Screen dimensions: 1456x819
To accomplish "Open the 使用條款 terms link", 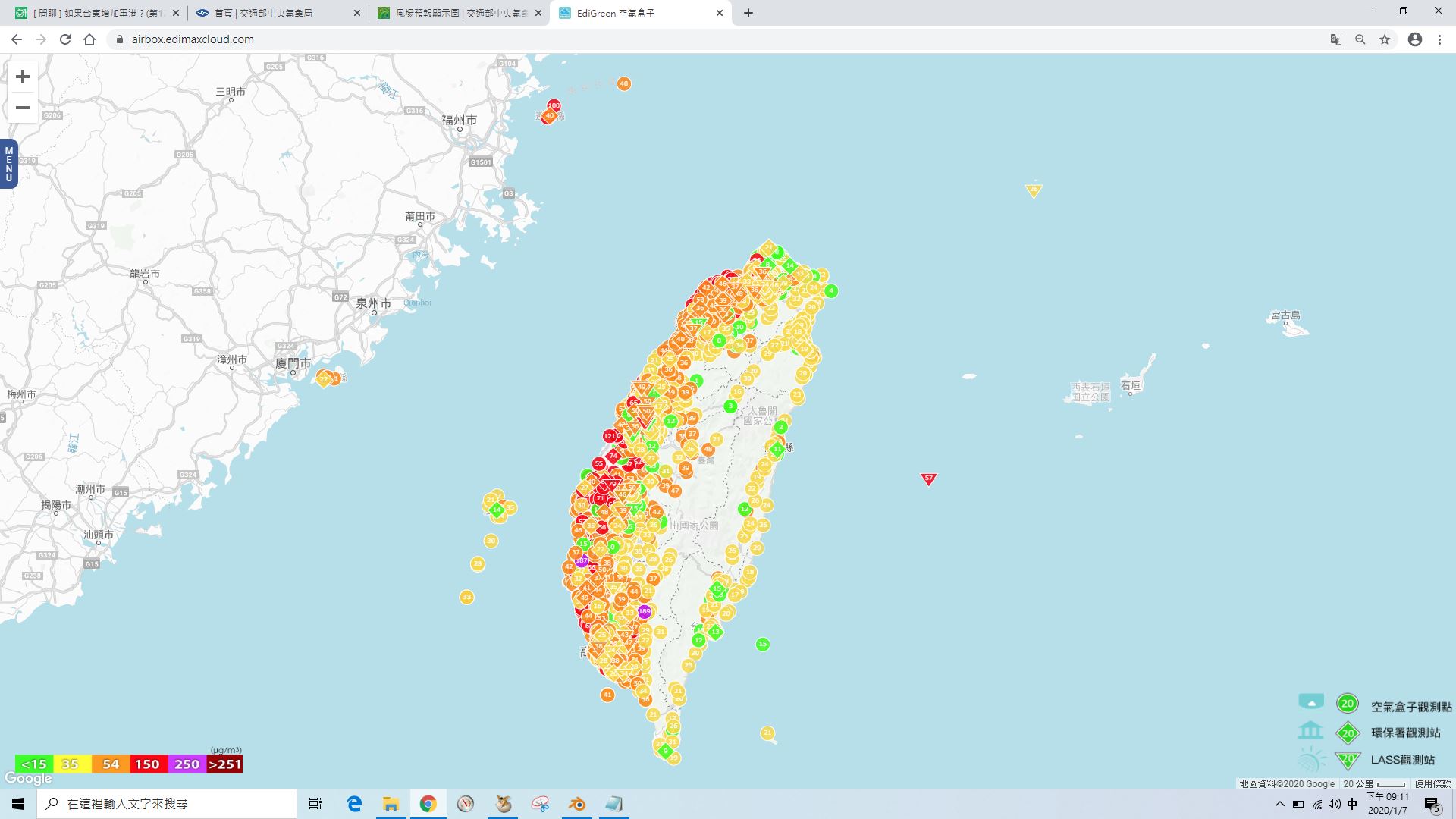I will tap(1432, 783).
